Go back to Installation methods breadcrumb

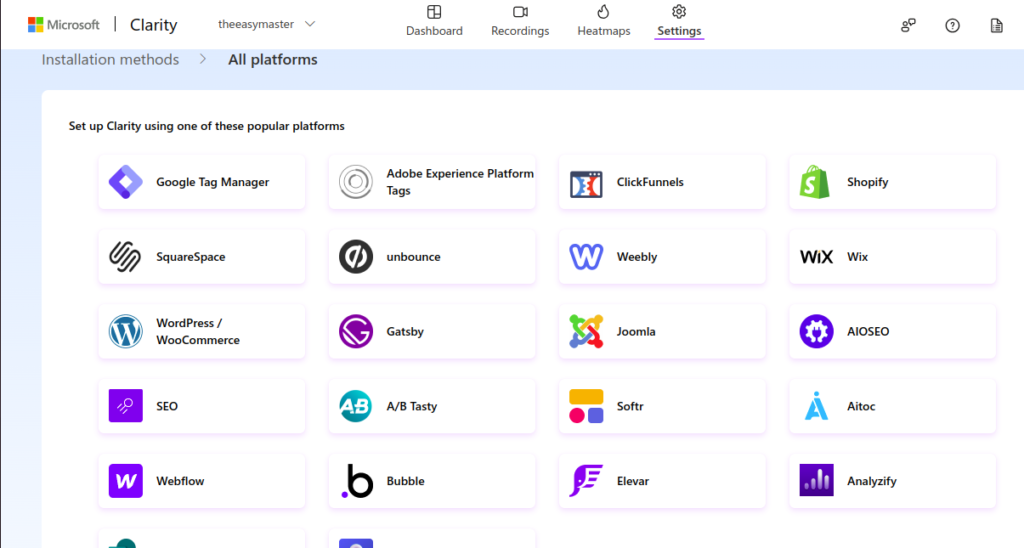[x=110, y=59]
